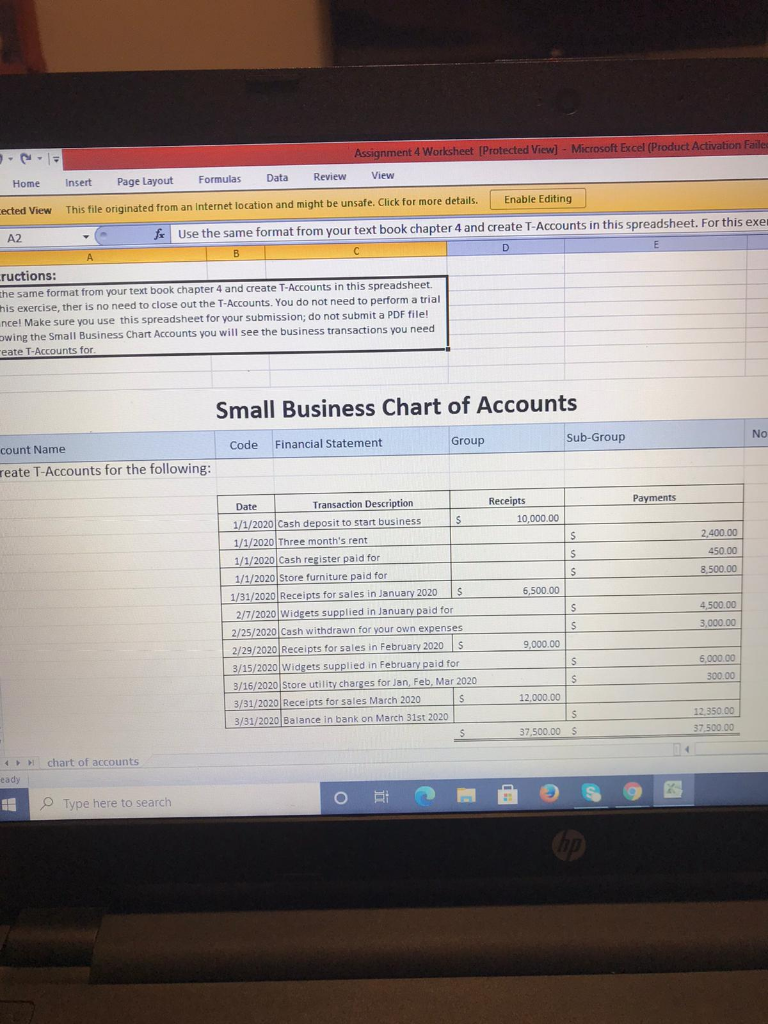Screen dimensions: 768x1024
Task: Click Windows 'Type here to search' box
Action: tap(175, 802)
